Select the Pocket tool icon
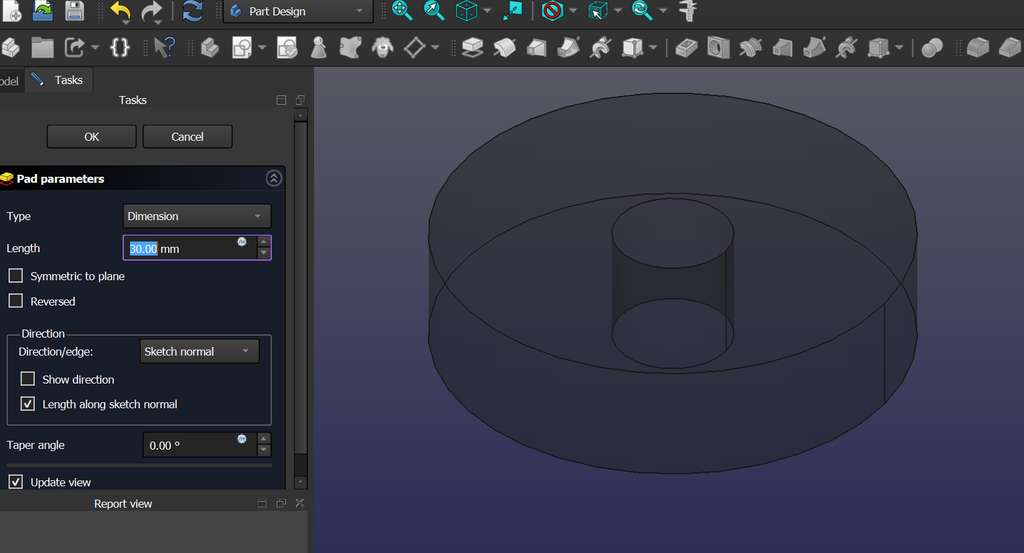This screenshot has height=553, width=1024. [686, 48]
